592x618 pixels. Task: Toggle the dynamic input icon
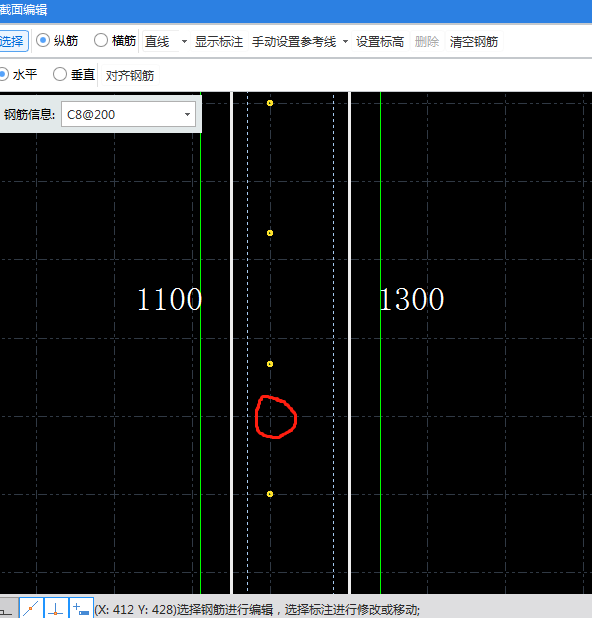81,608
